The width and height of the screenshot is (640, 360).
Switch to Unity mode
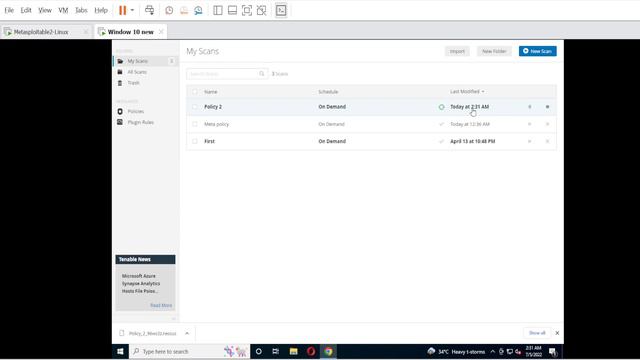click(x=262, y=11)
